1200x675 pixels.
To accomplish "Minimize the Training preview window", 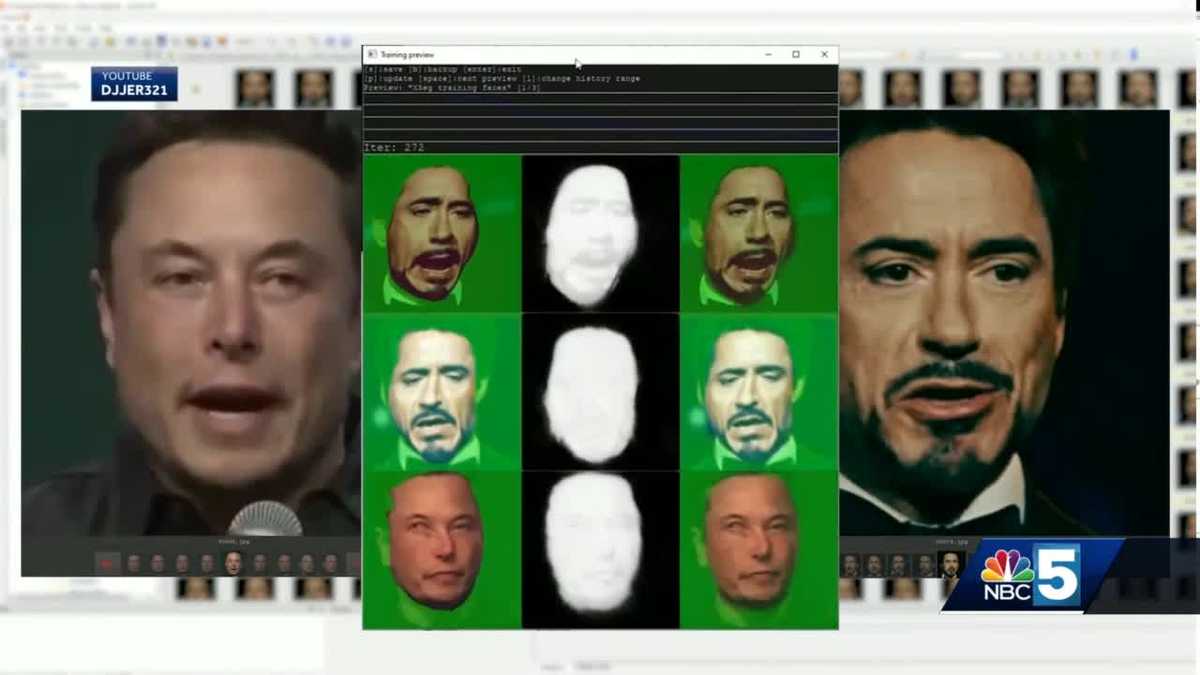I will click(766, 54).
